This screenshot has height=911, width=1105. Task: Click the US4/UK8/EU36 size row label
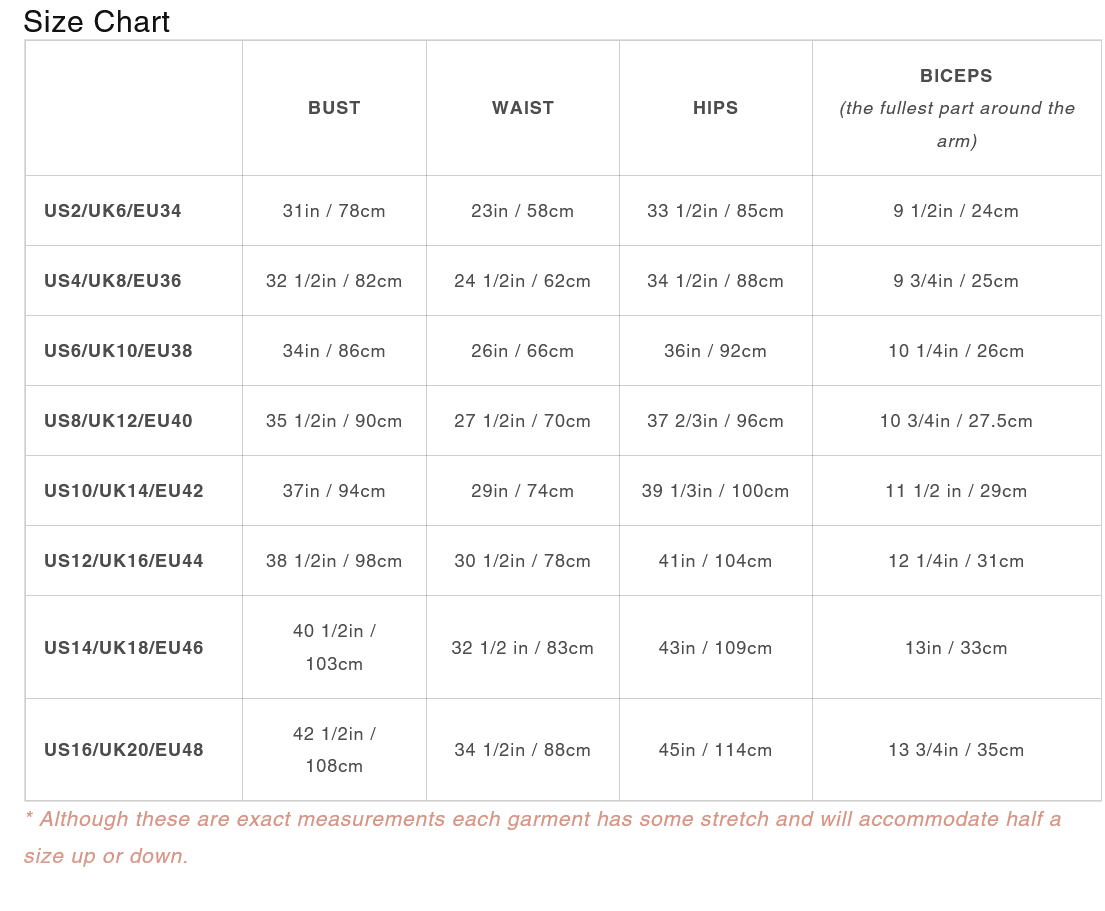pyautogui.click(x=113, y=281)
